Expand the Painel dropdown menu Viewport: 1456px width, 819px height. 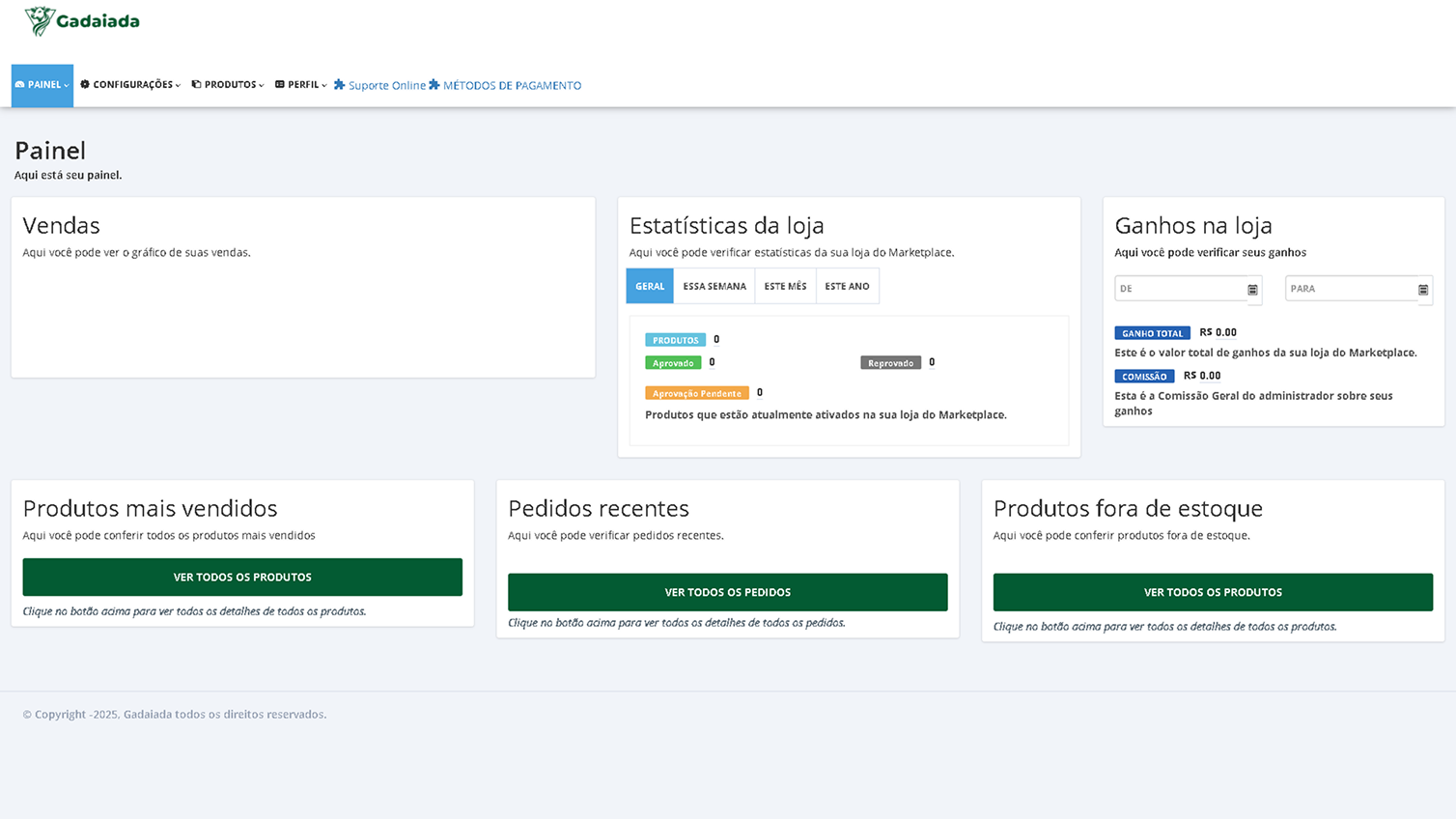pyautogui.click(x=42, y=85)
